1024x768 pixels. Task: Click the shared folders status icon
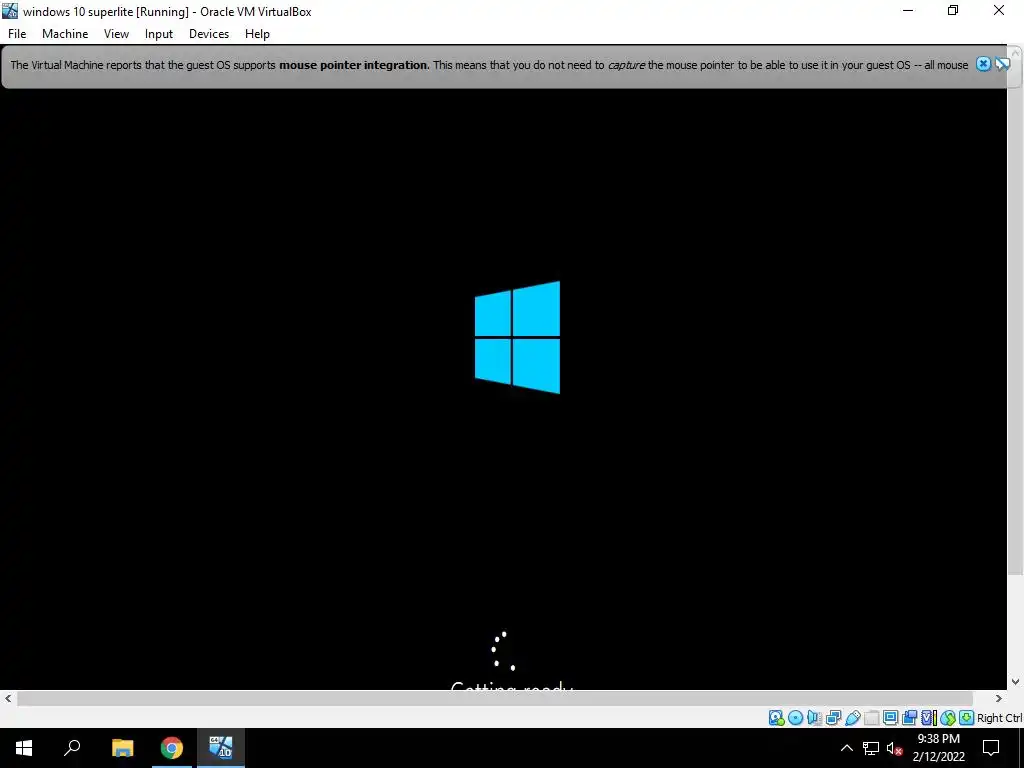[871, 718]
